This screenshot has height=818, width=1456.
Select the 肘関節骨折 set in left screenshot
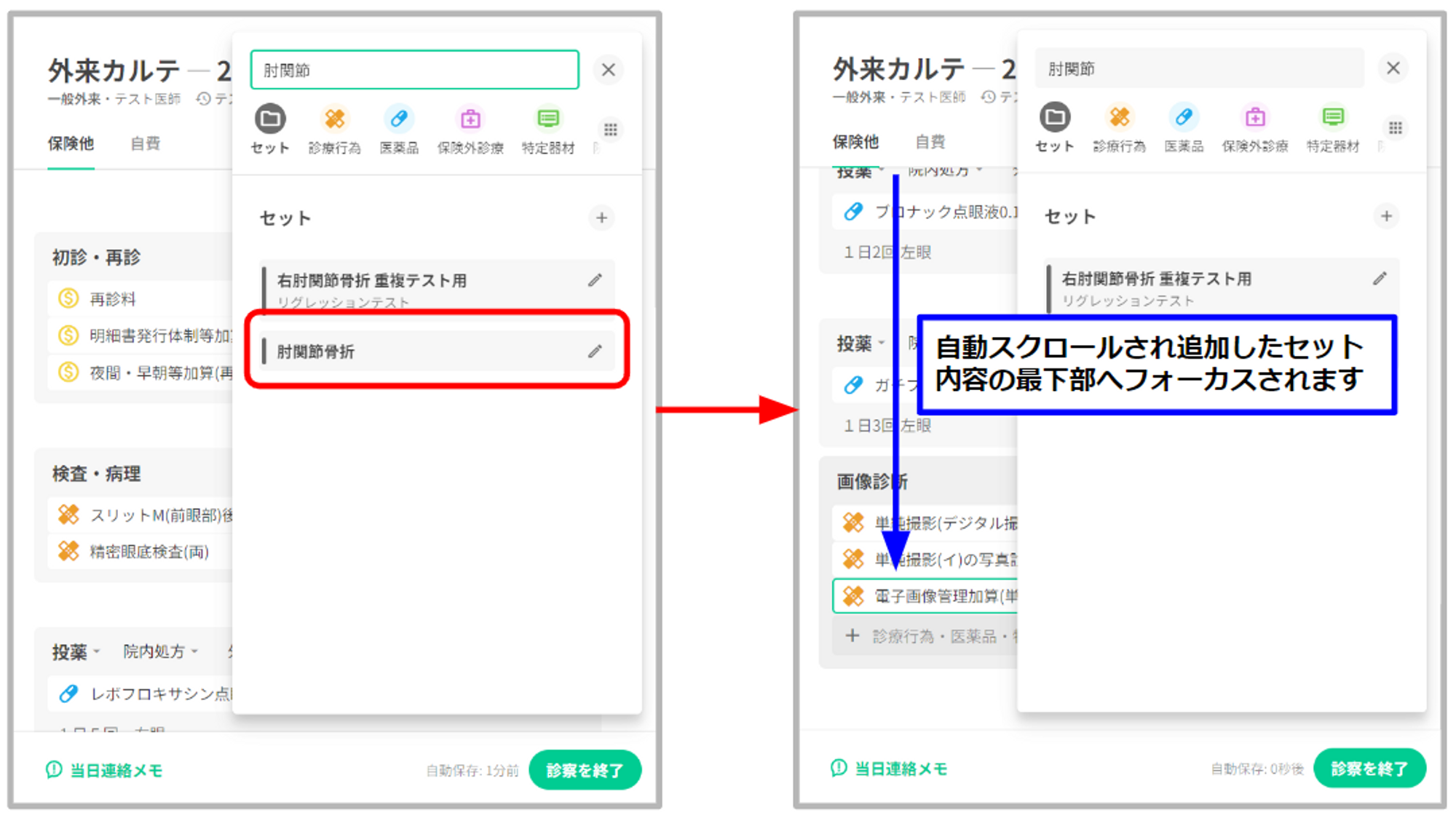[x=437, y=352]
